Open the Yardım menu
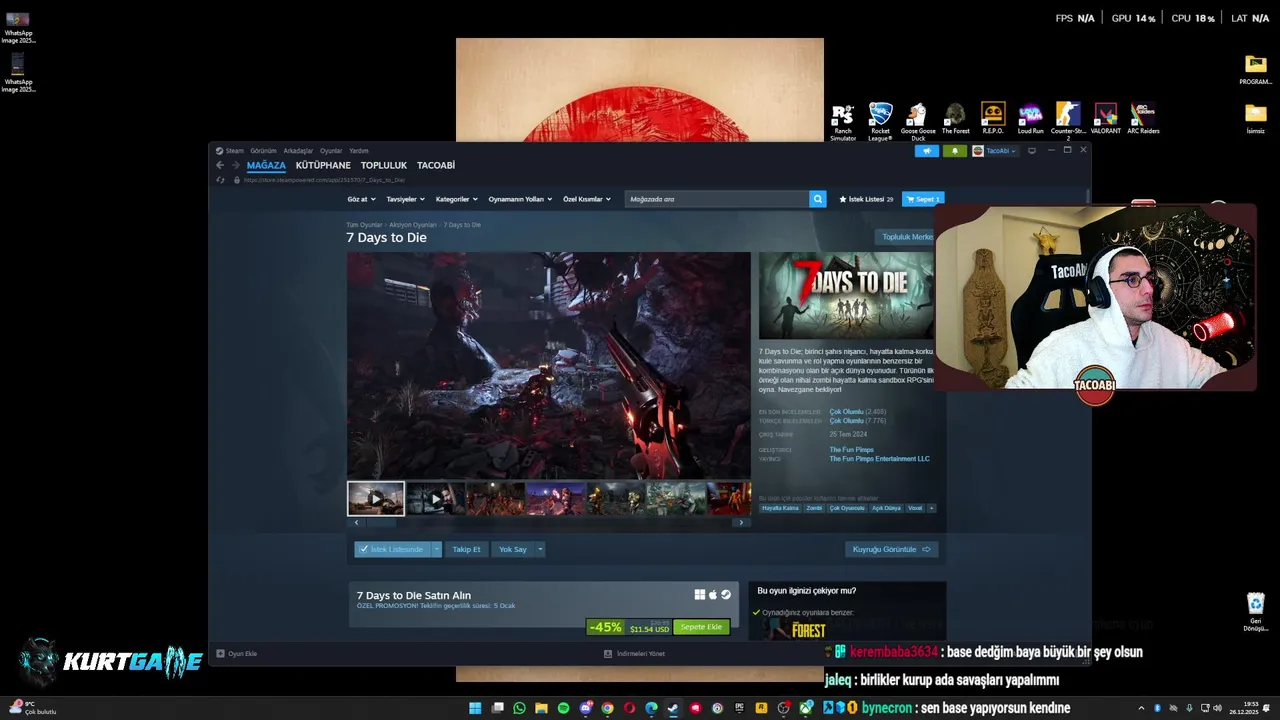 point(358,151)
